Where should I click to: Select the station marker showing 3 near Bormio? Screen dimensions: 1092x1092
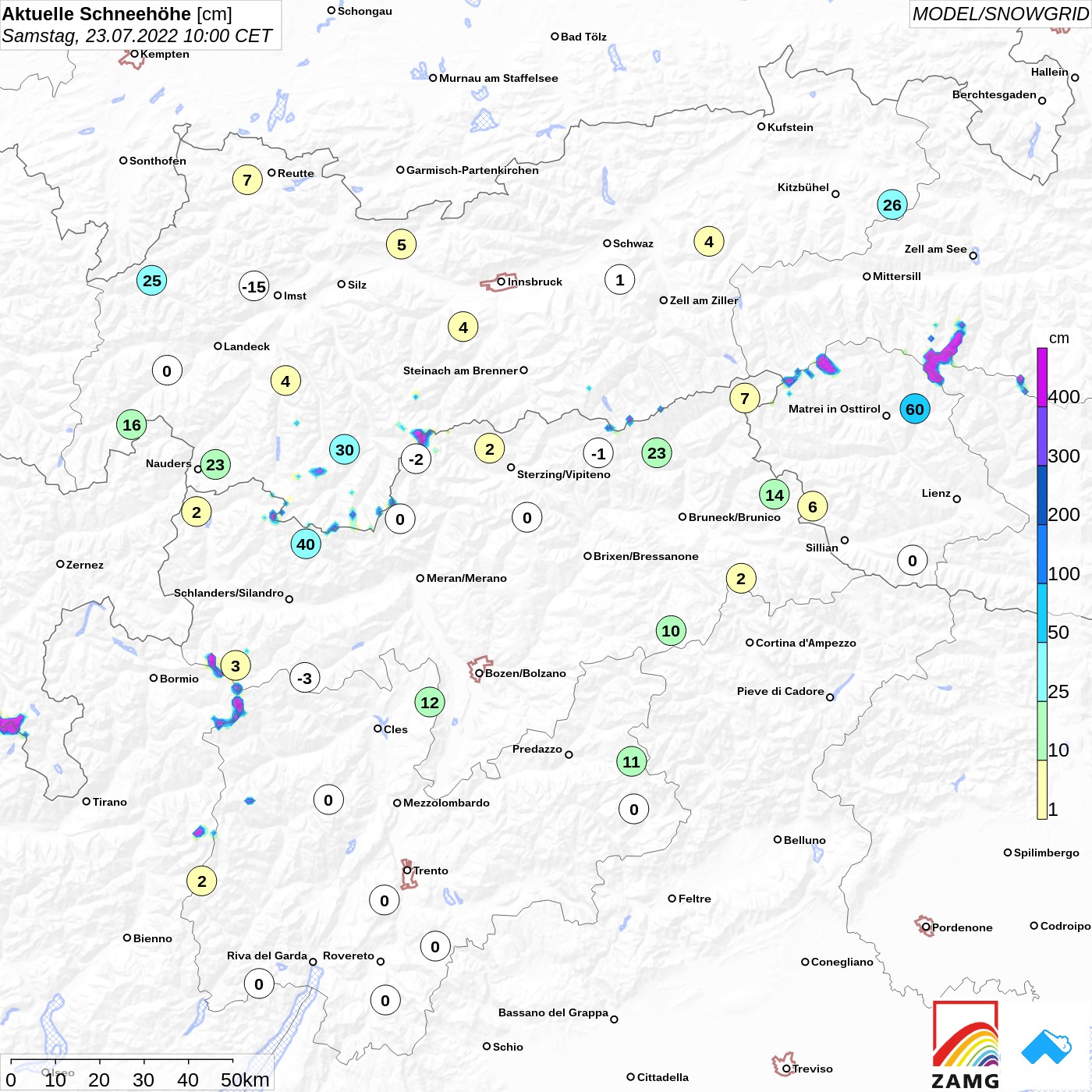pos(236,666)
